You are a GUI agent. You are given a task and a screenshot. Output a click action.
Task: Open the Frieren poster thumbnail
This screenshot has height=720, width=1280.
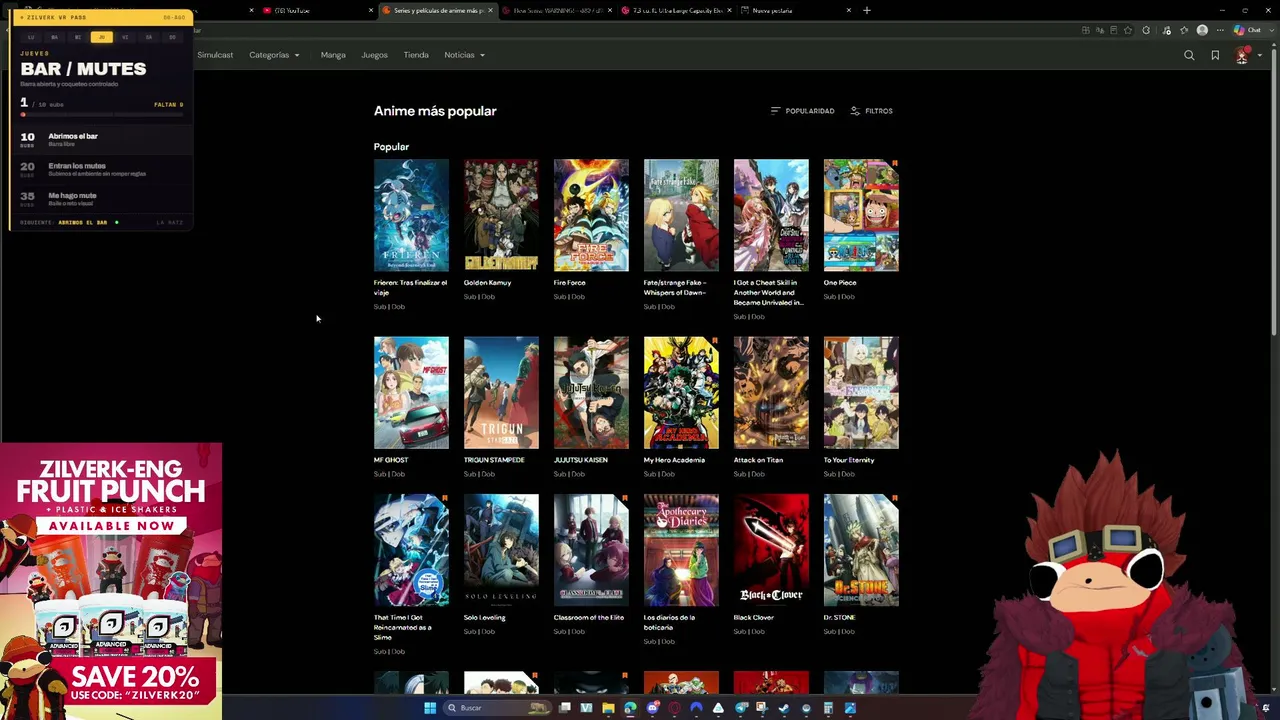tap(411, 215)
